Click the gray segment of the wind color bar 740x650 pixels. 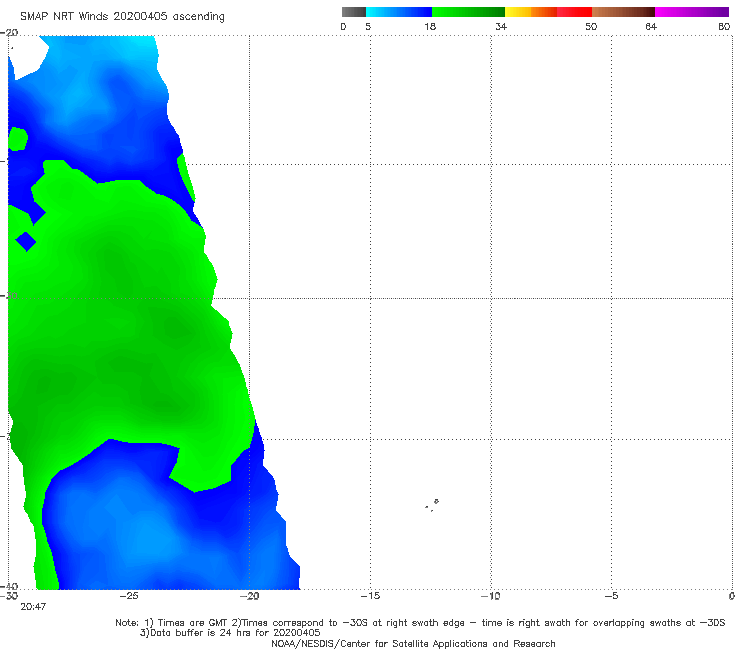pyautogui.click(x=353, y=12)
